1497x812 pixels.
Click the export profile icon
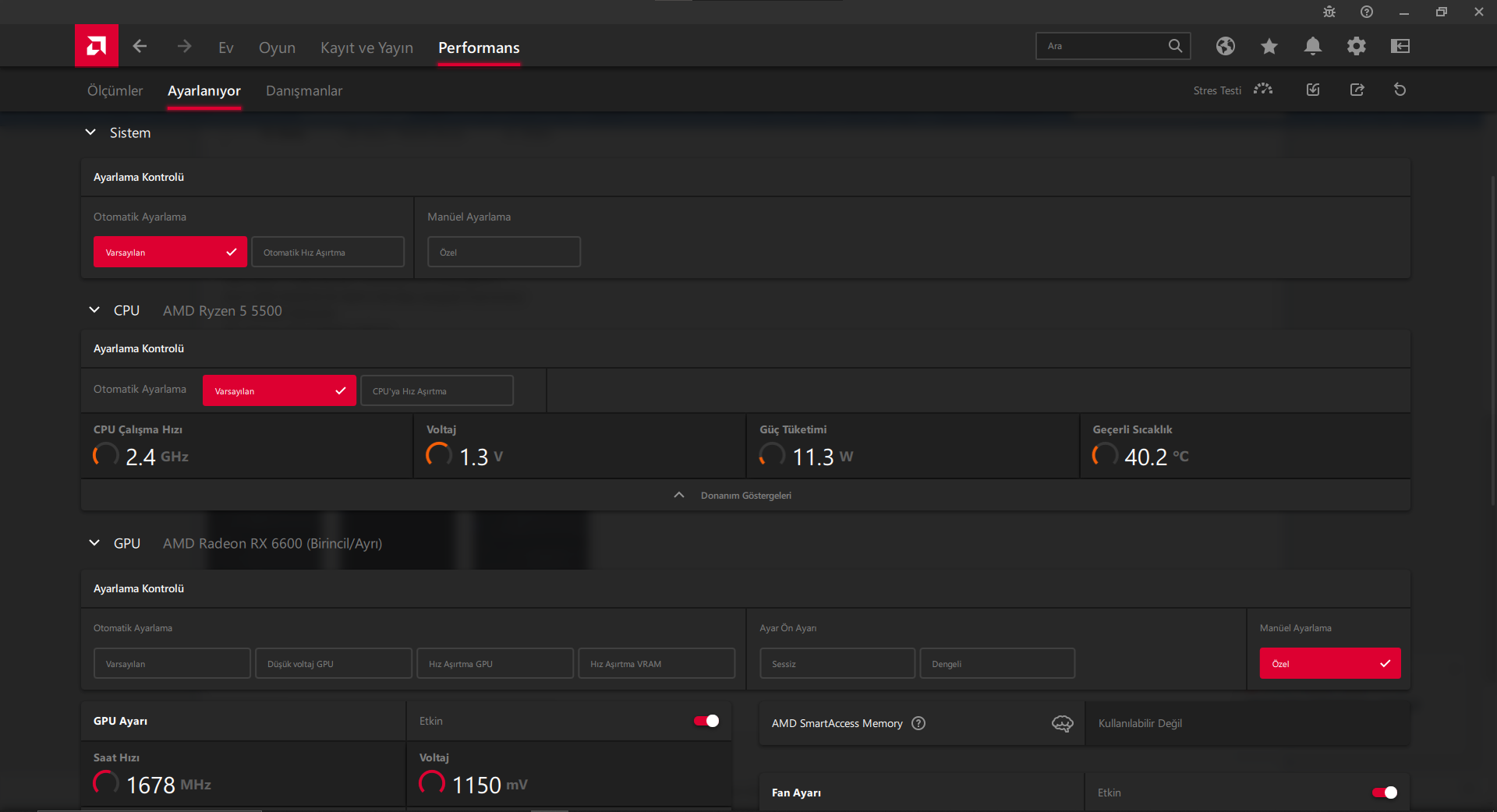pyautogui.click(x=1357, y=90)
